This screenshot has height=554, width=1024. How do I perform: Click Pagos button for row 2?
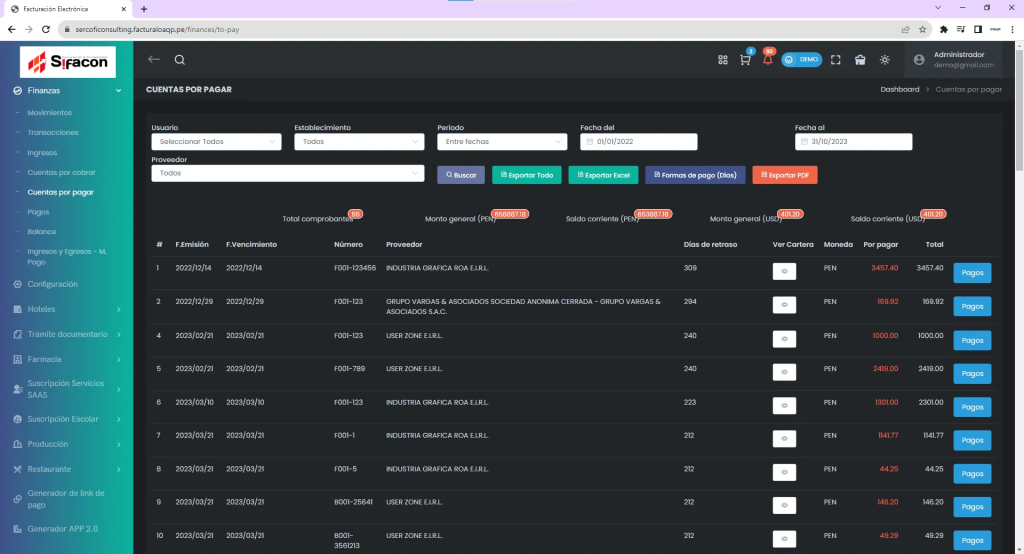[x=972, y=306]
